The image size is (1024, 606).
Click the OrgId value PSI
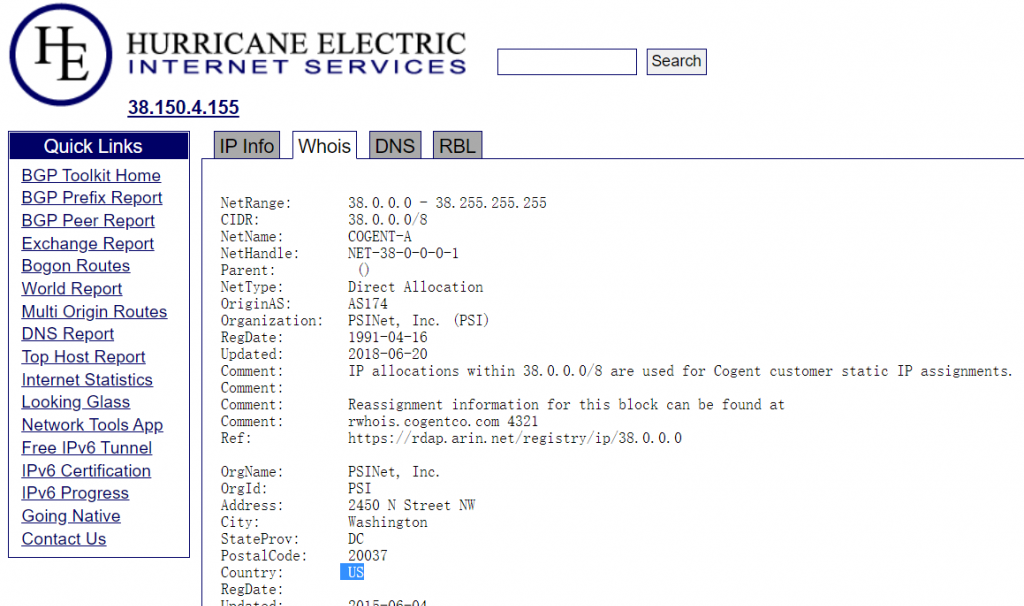(359, 488)
